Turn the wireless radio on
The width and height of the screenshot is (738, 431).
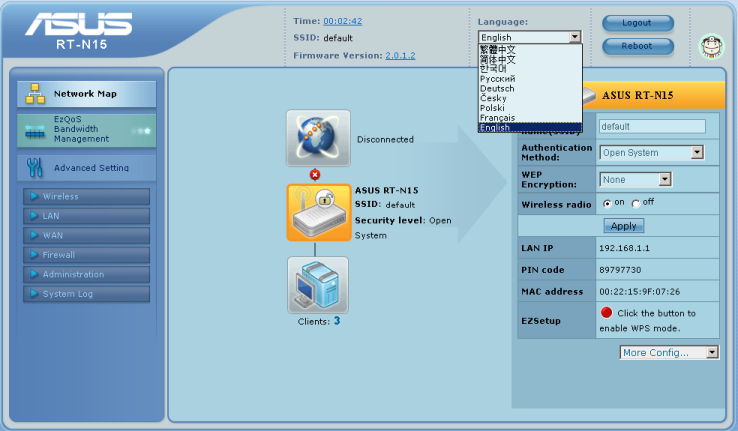[x=607, y=203]
